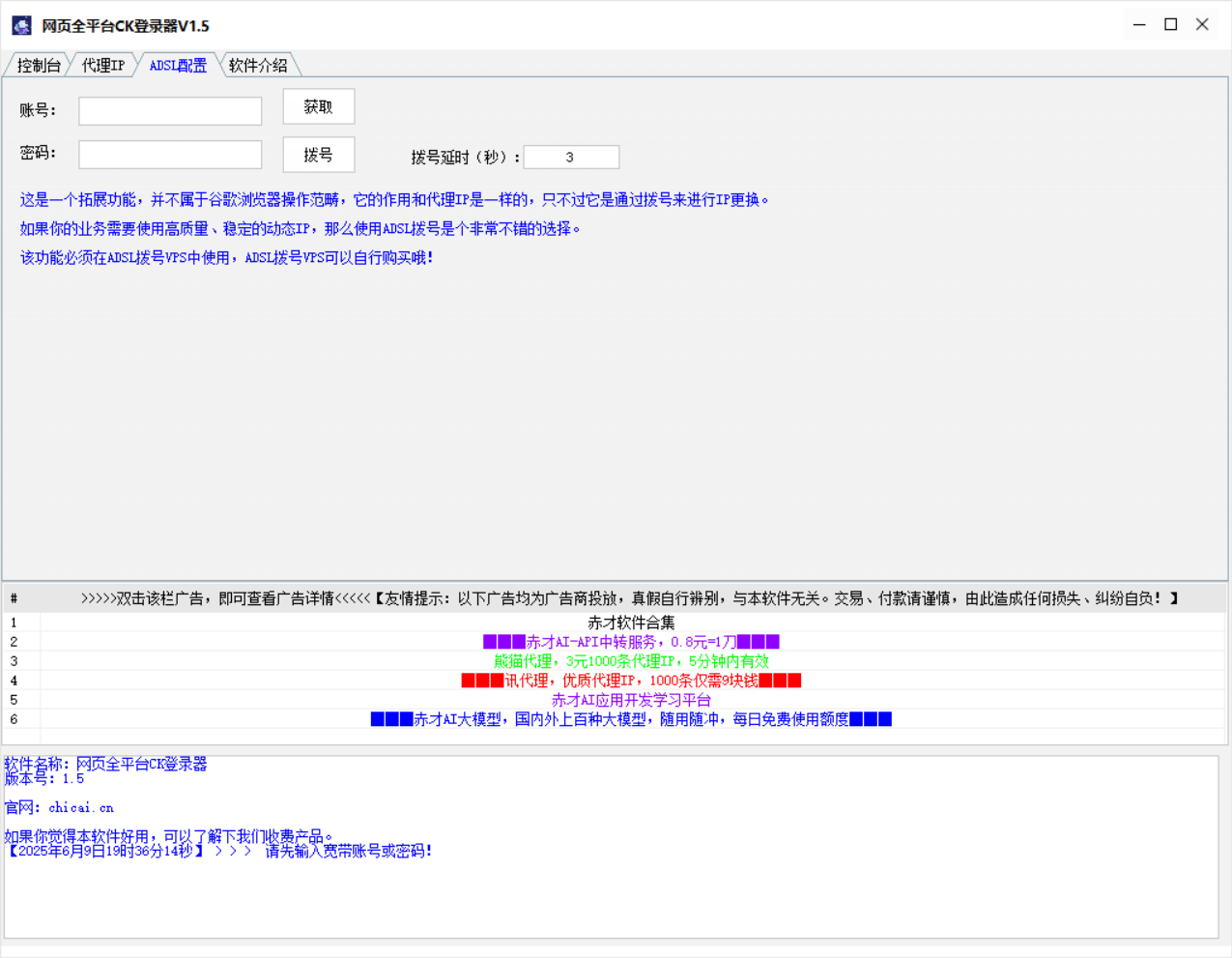Click the 获取 button
Viewport: 1232px width, 958px height.
coord(319,106)
